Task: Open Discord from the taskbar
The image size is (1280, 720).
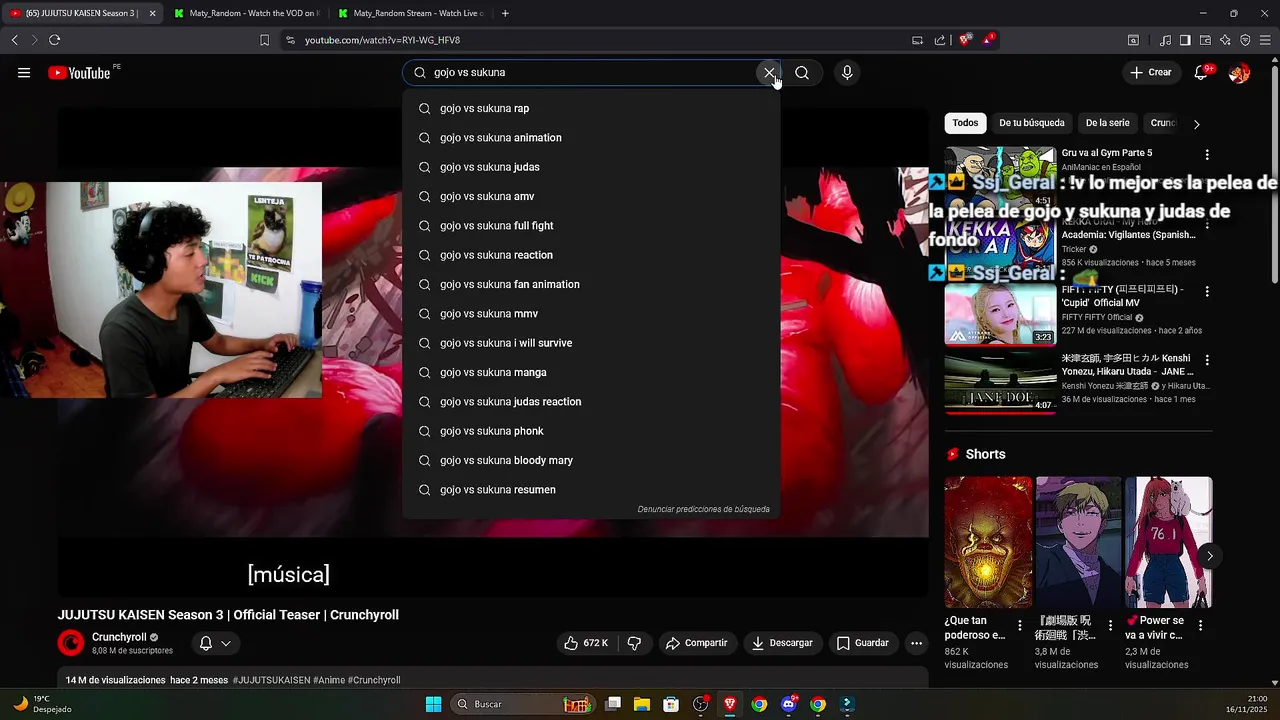Action: coord(789,704)
